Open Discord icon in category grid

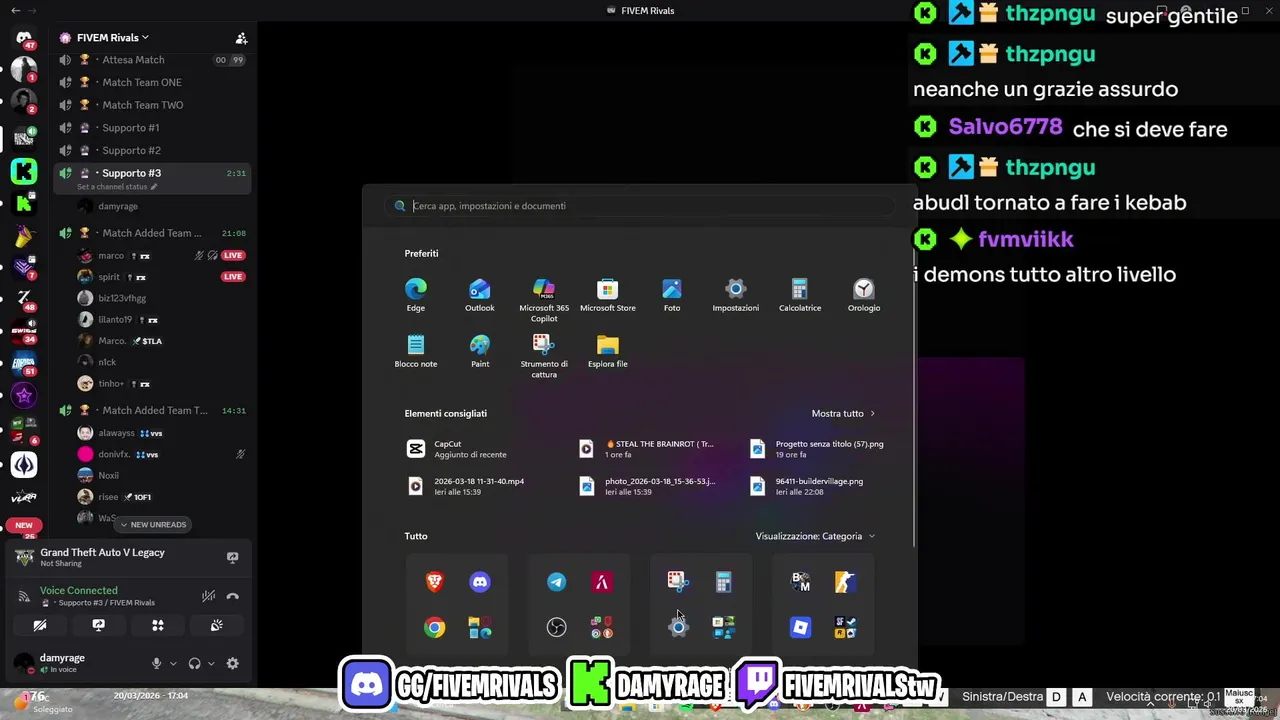point(480,582)
